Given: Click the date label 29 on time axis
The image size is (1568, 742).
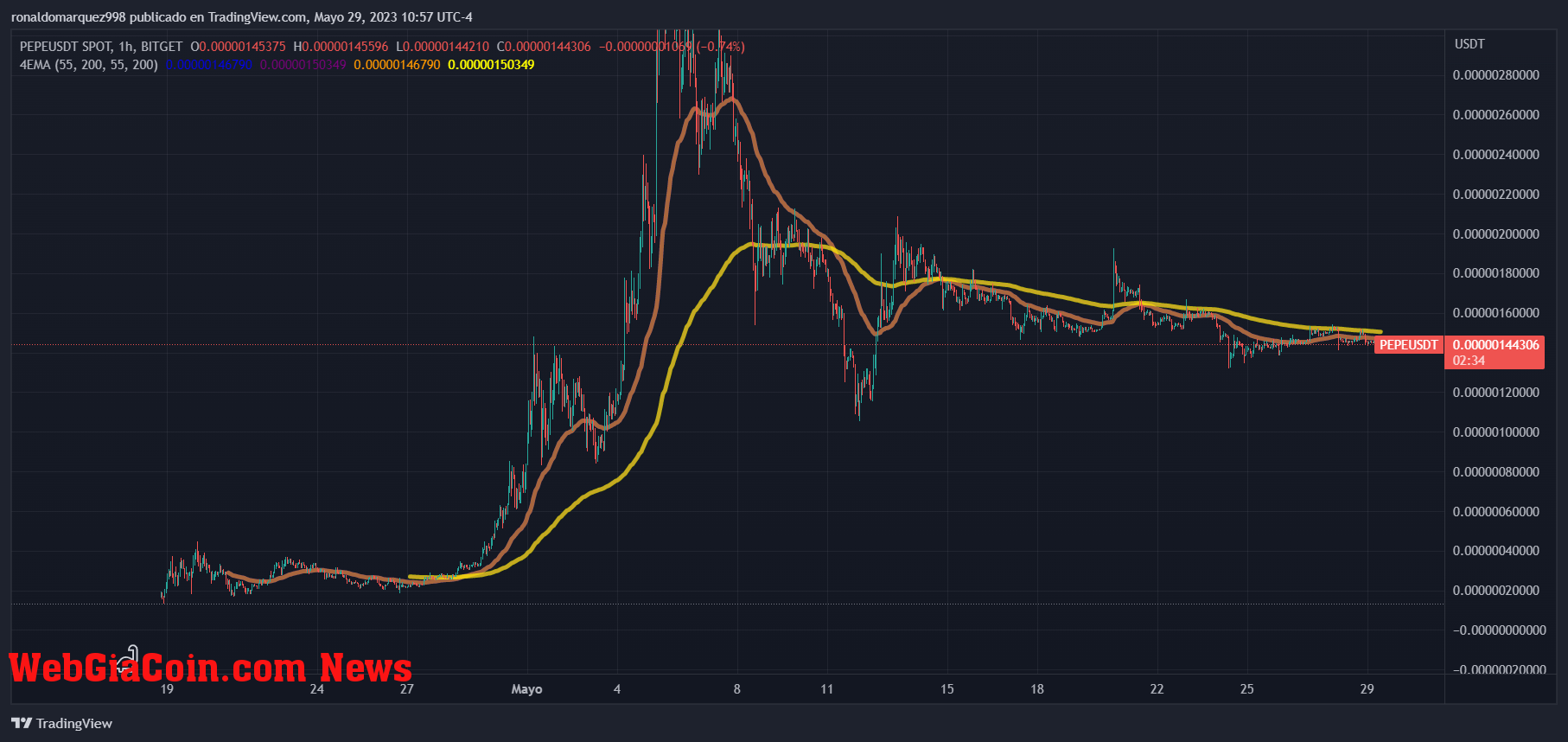Looking at the screenshot, I should click(x=1367, y=689).
